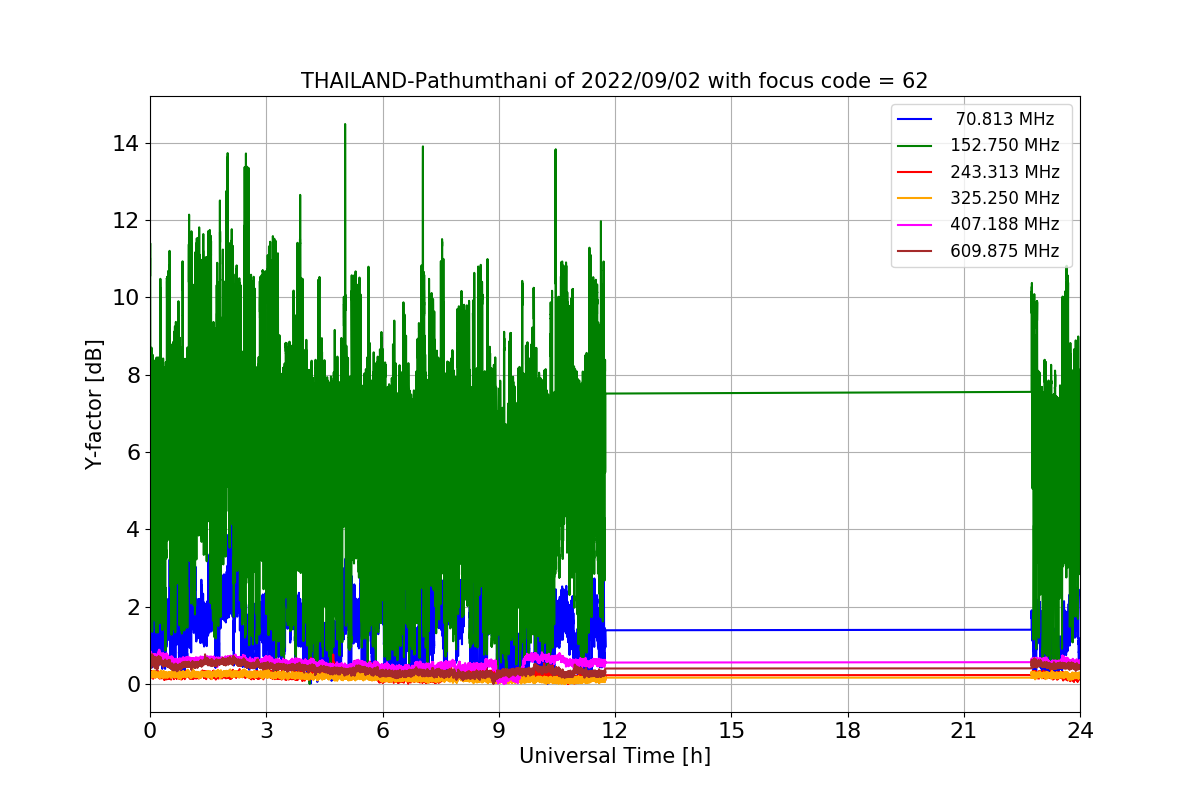Select the 70.813 MHz legend label

pyautogui.click(x=1004, y=119)
